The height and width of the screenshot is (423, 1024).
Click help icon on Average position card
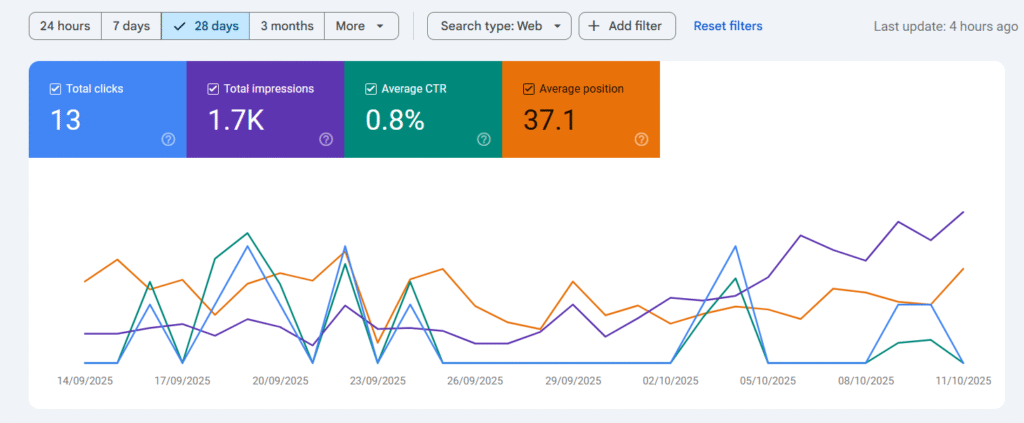(641, 140)
